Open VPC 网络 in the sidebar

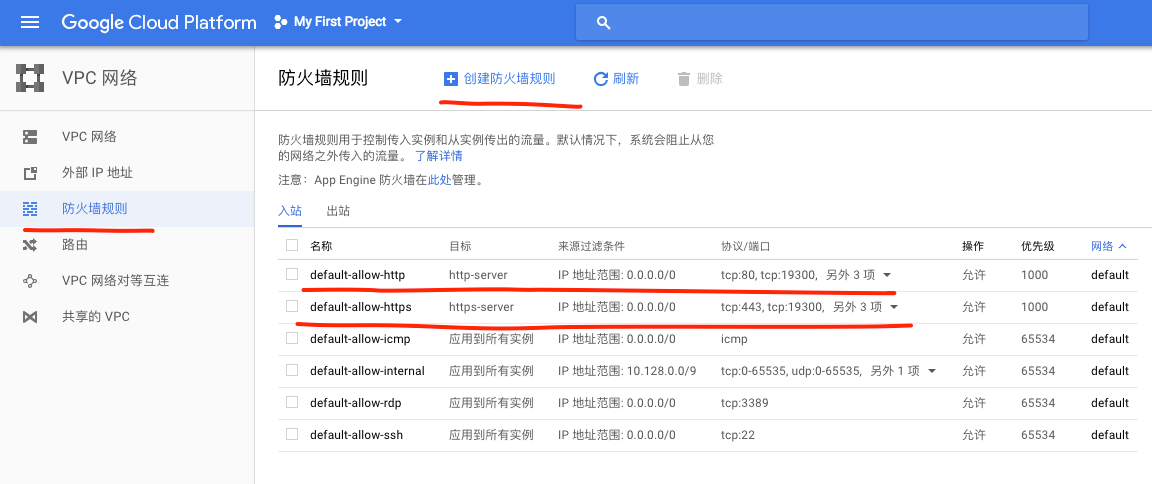pyautogui.click(x=127, y=137)
